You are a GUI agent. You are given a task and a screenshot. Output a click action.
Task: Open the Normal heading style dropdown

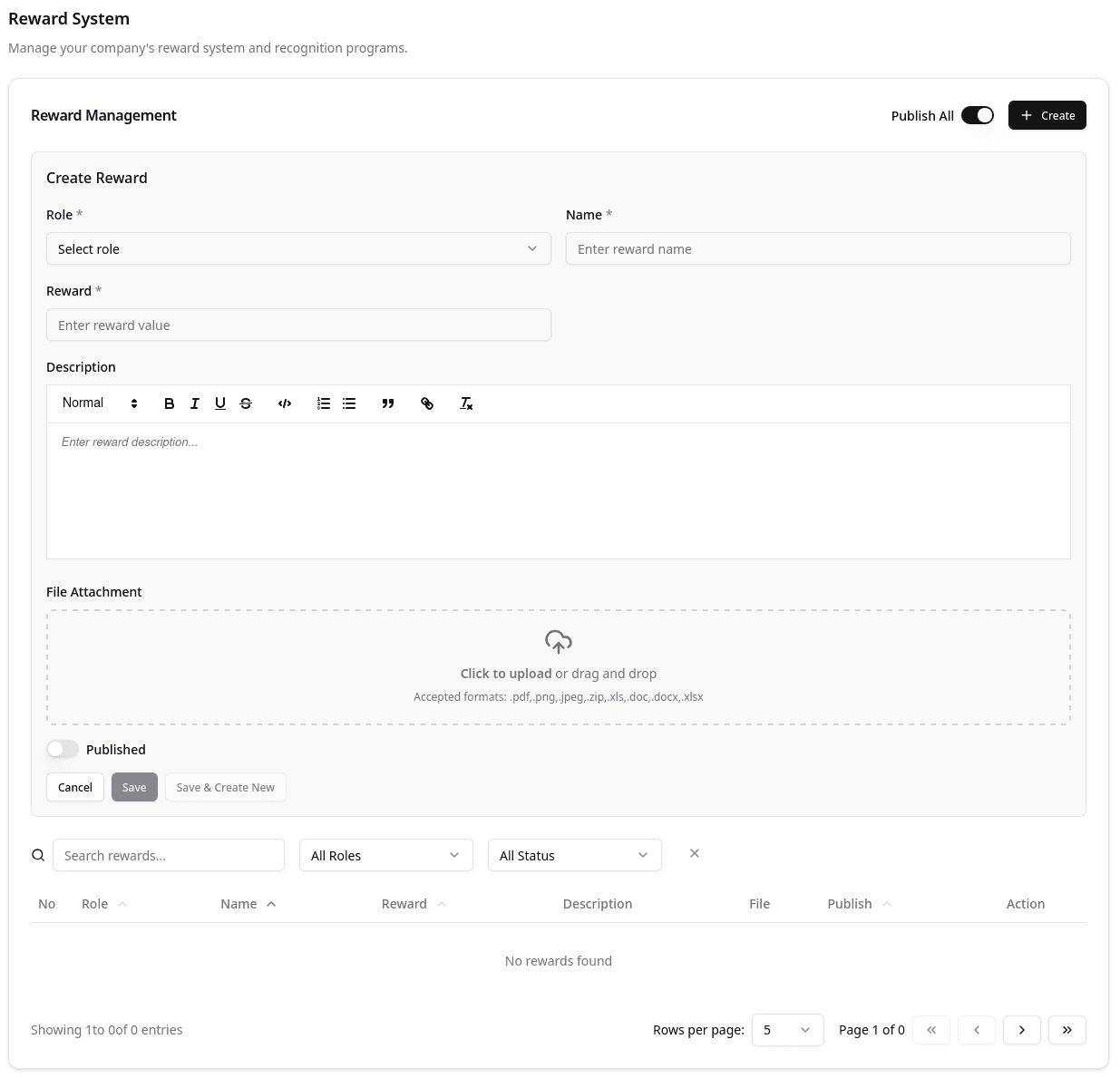click(x=100, y=403)
